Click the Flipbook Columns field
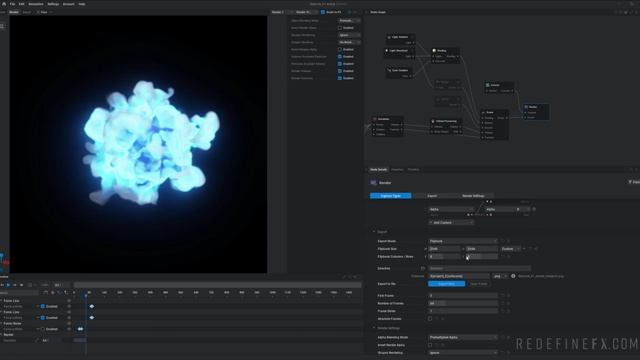This screenshot has width=640, height=360. tap(444, 257)
